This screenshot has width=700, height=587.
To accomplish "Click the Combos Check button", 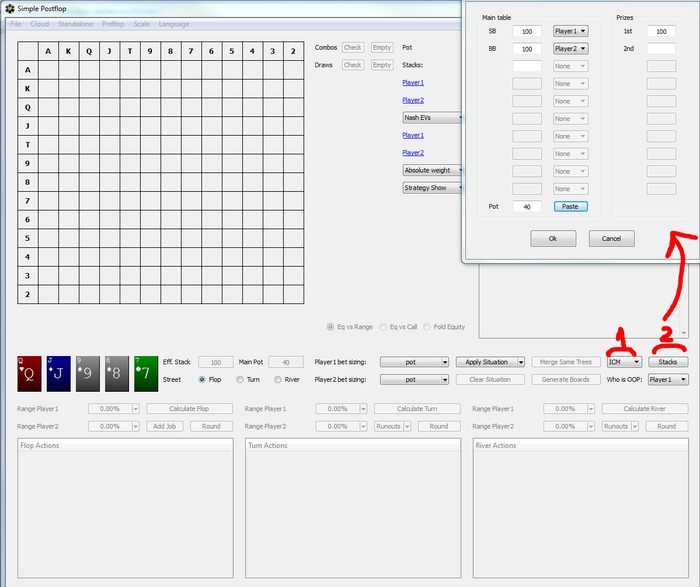I will [353, 47].
